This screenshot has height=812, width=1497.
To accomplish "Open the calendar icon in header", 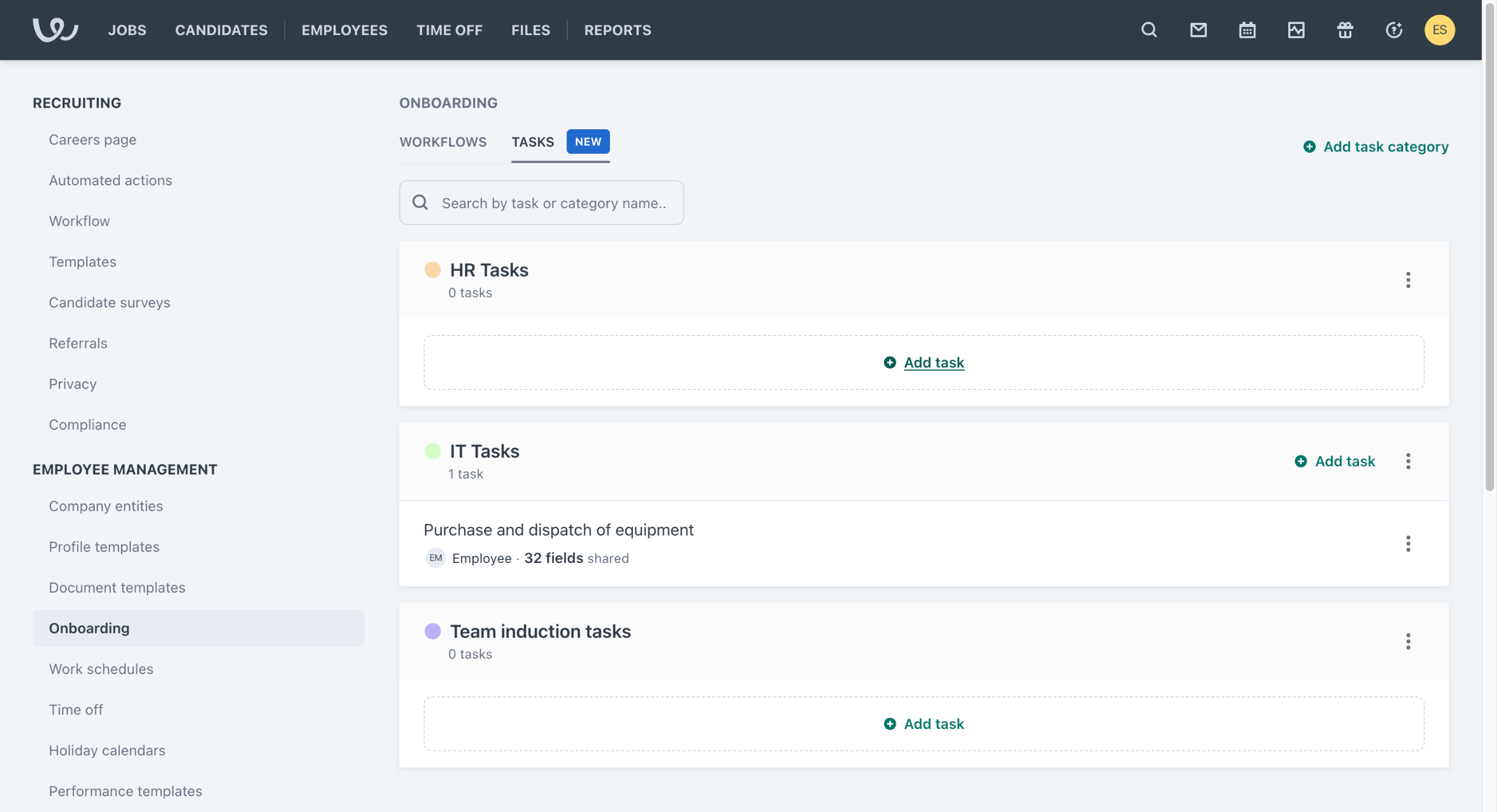I will coord(1247,30).
